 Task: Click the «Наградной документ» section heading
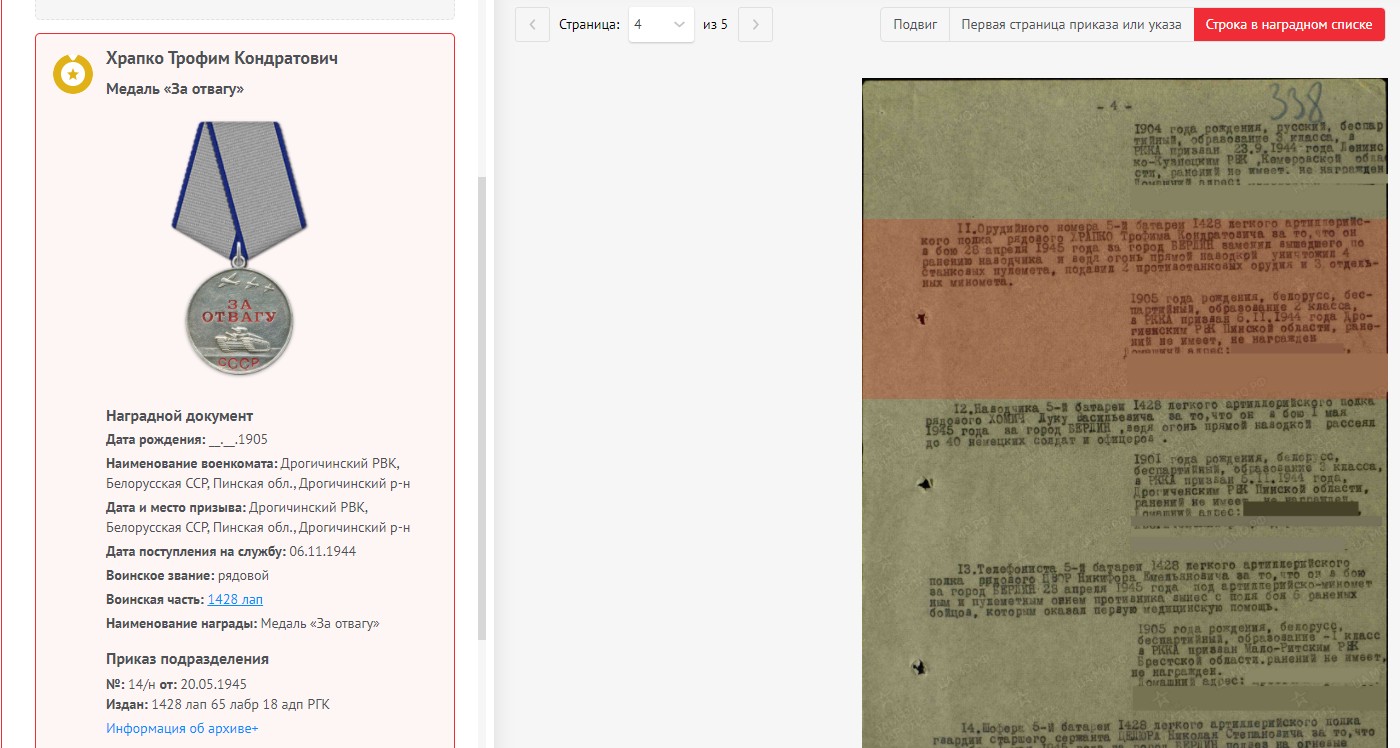179,416
